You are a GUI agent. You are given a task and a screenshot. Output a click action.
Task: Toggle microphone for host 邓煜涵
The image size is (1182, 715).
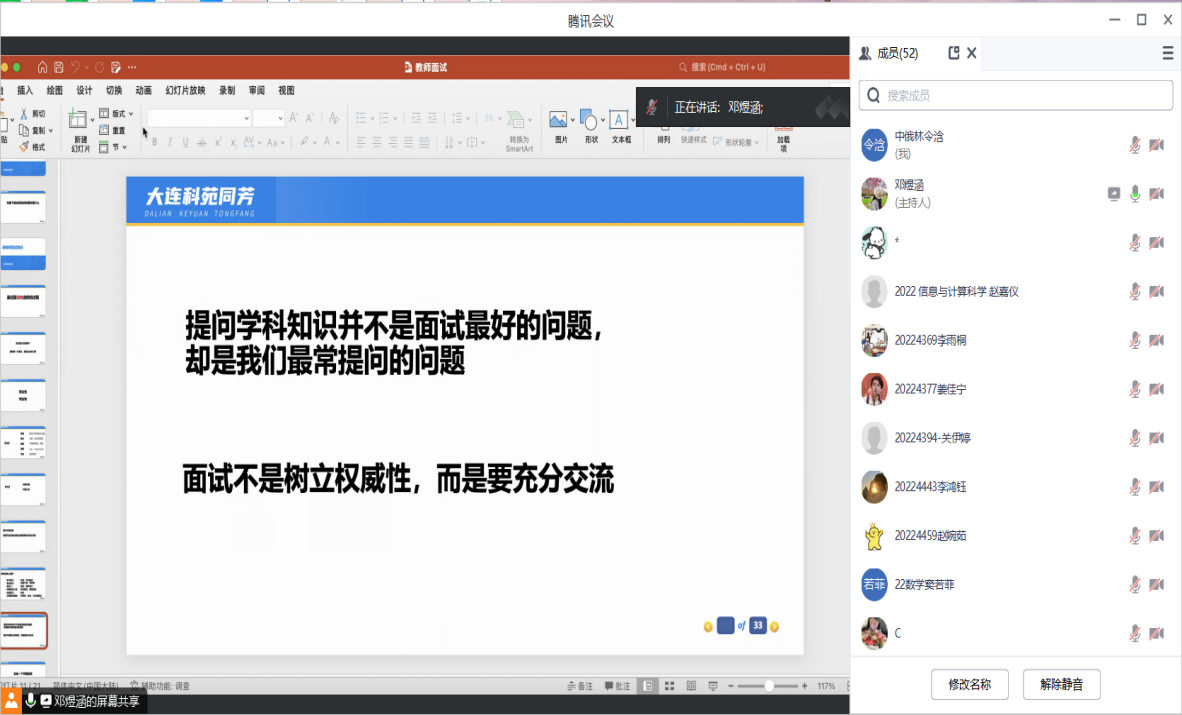[x=1135, y=194]
